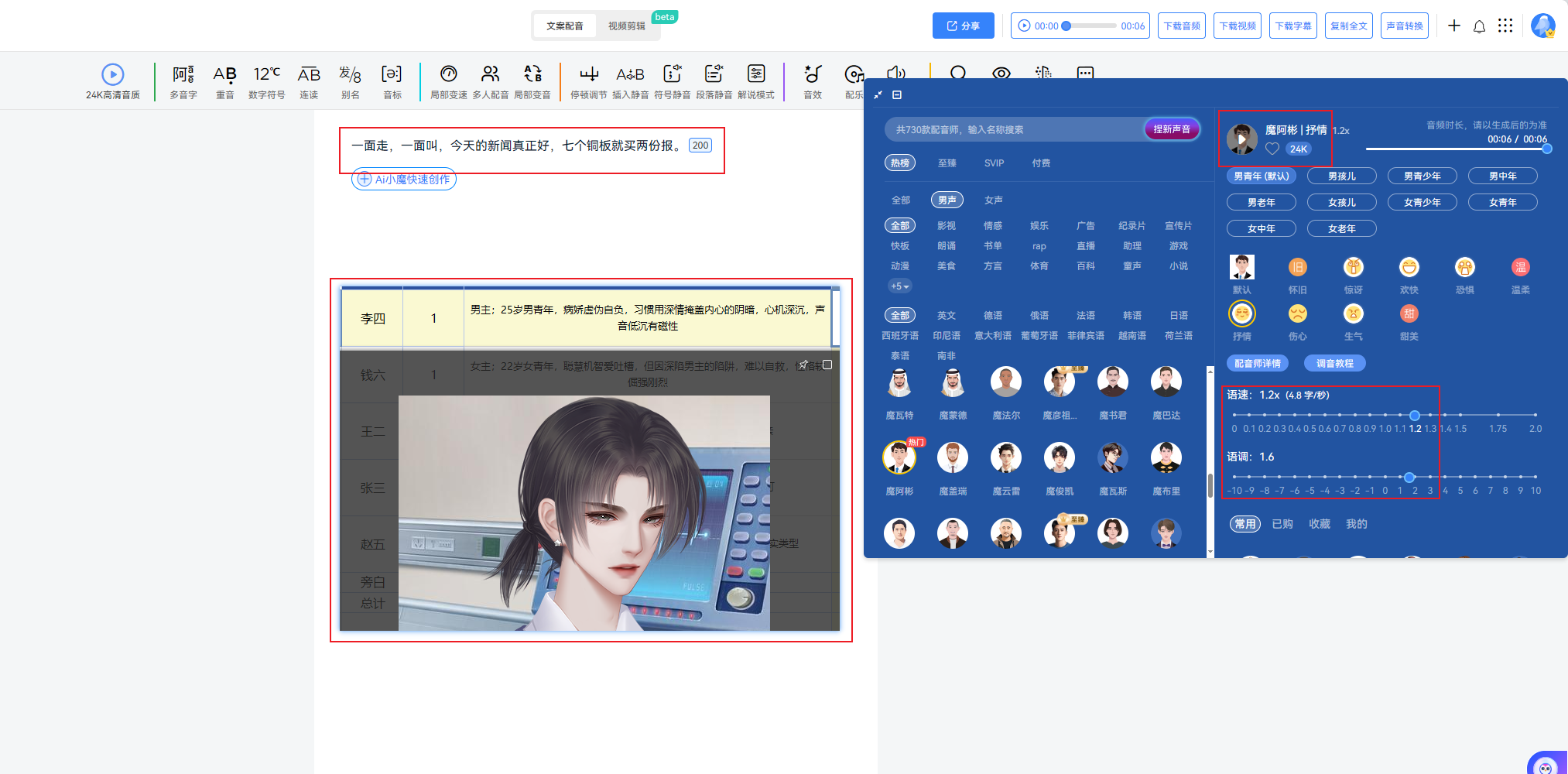Click the 音效 sound effects icon

tap(812, 75)
